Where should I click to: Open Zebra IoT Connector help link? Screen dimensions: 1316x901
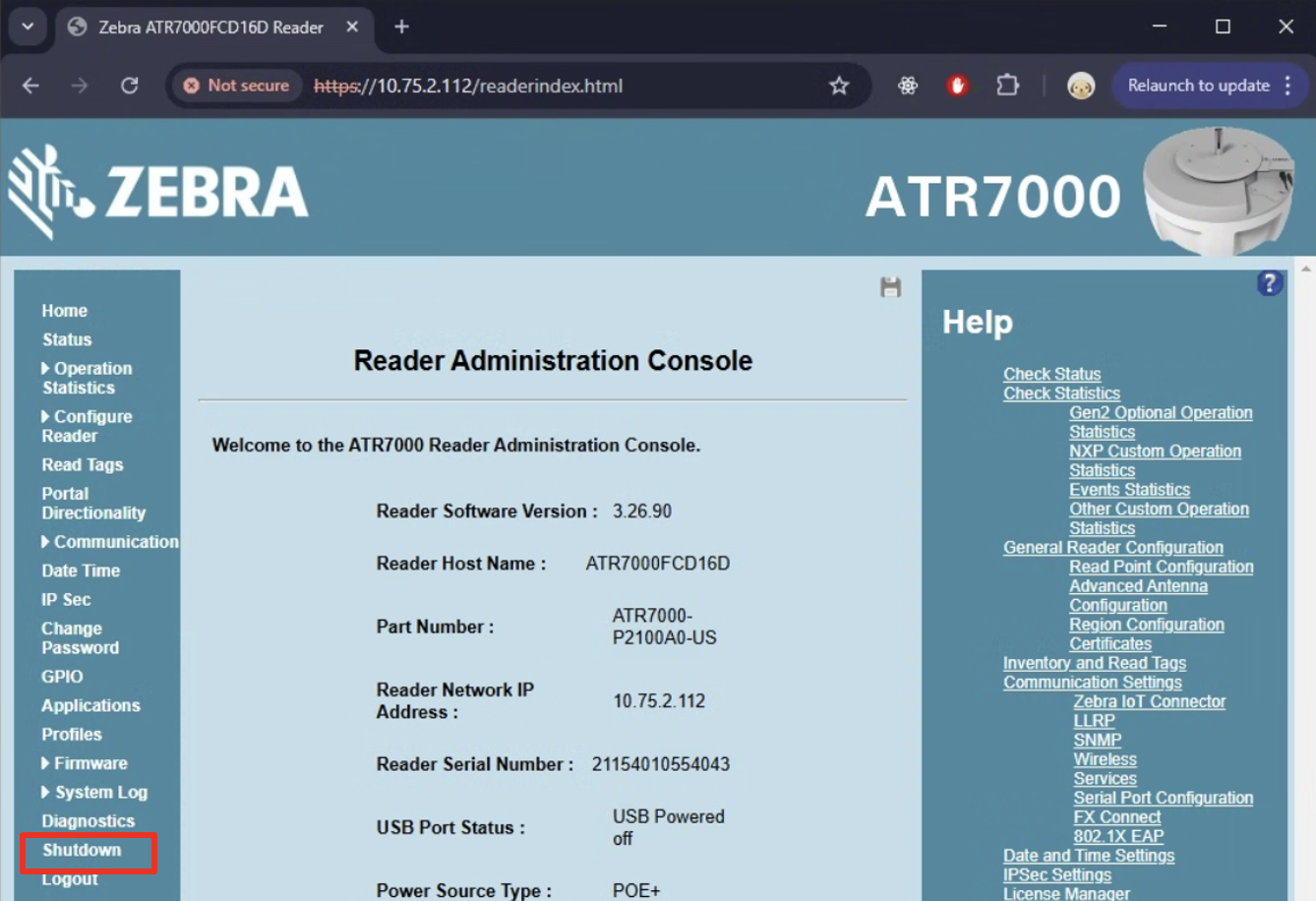tap(1150, 701)
